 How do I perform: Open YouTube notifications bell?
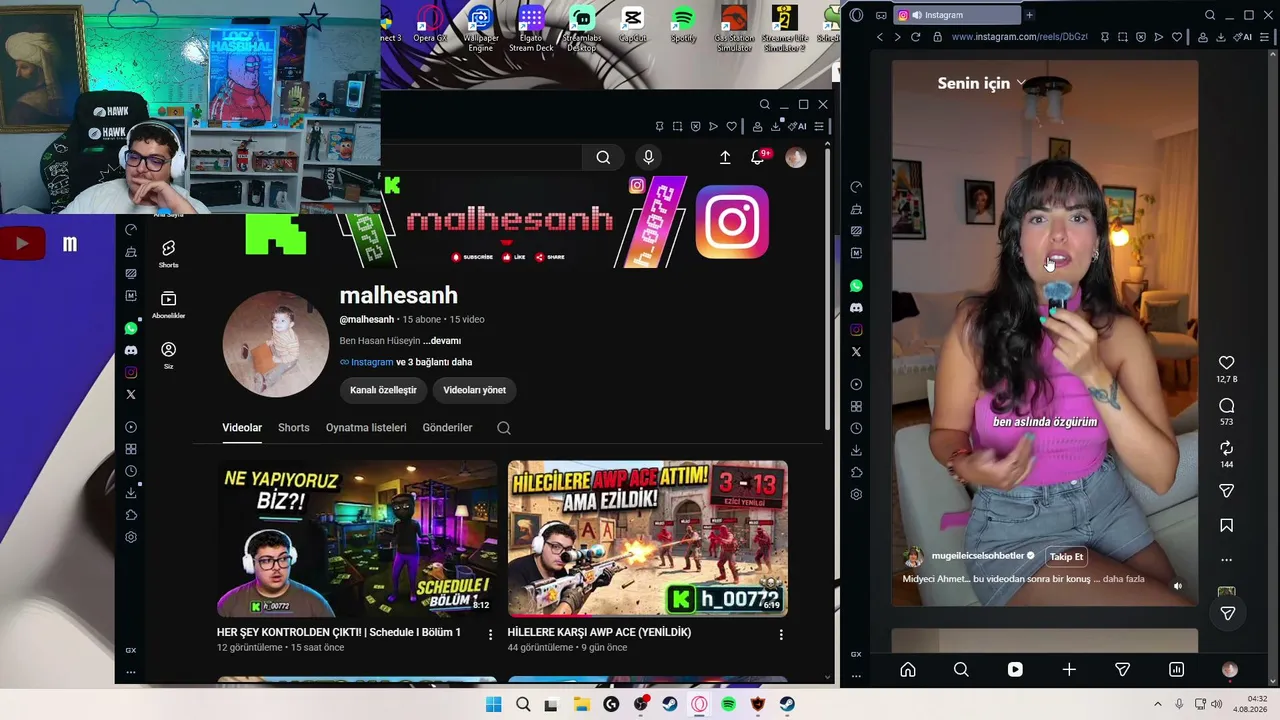(758, 157)
